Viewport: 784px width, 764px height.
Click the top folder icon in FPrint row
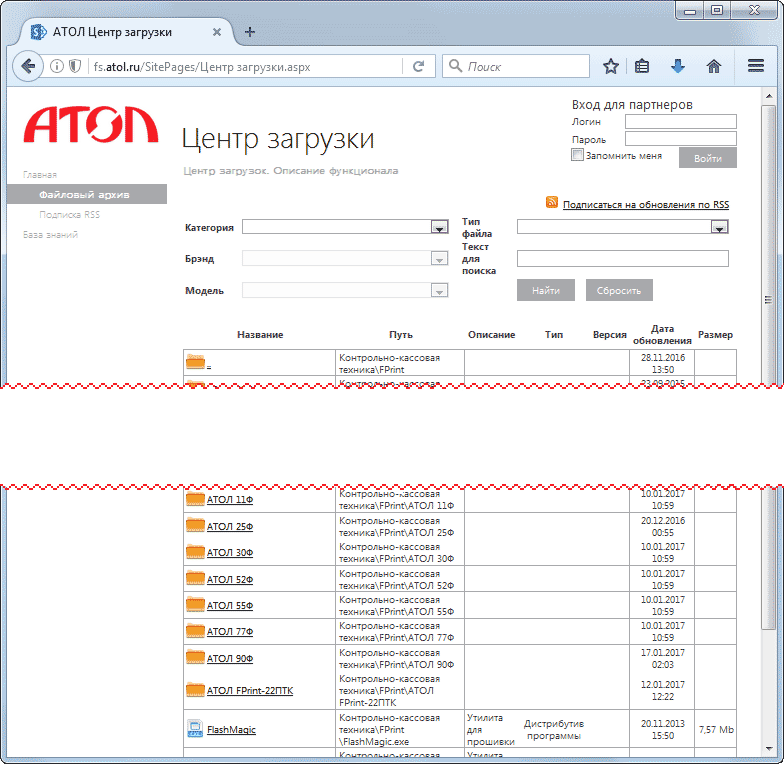tap(195, 361)
